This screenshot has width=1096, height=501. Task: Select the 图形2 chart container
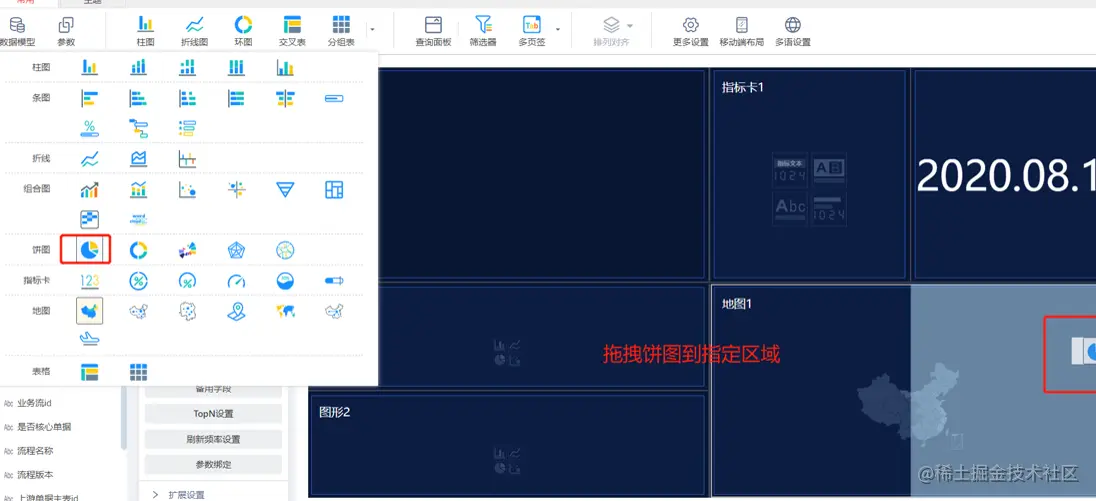[x=506, y=444]
